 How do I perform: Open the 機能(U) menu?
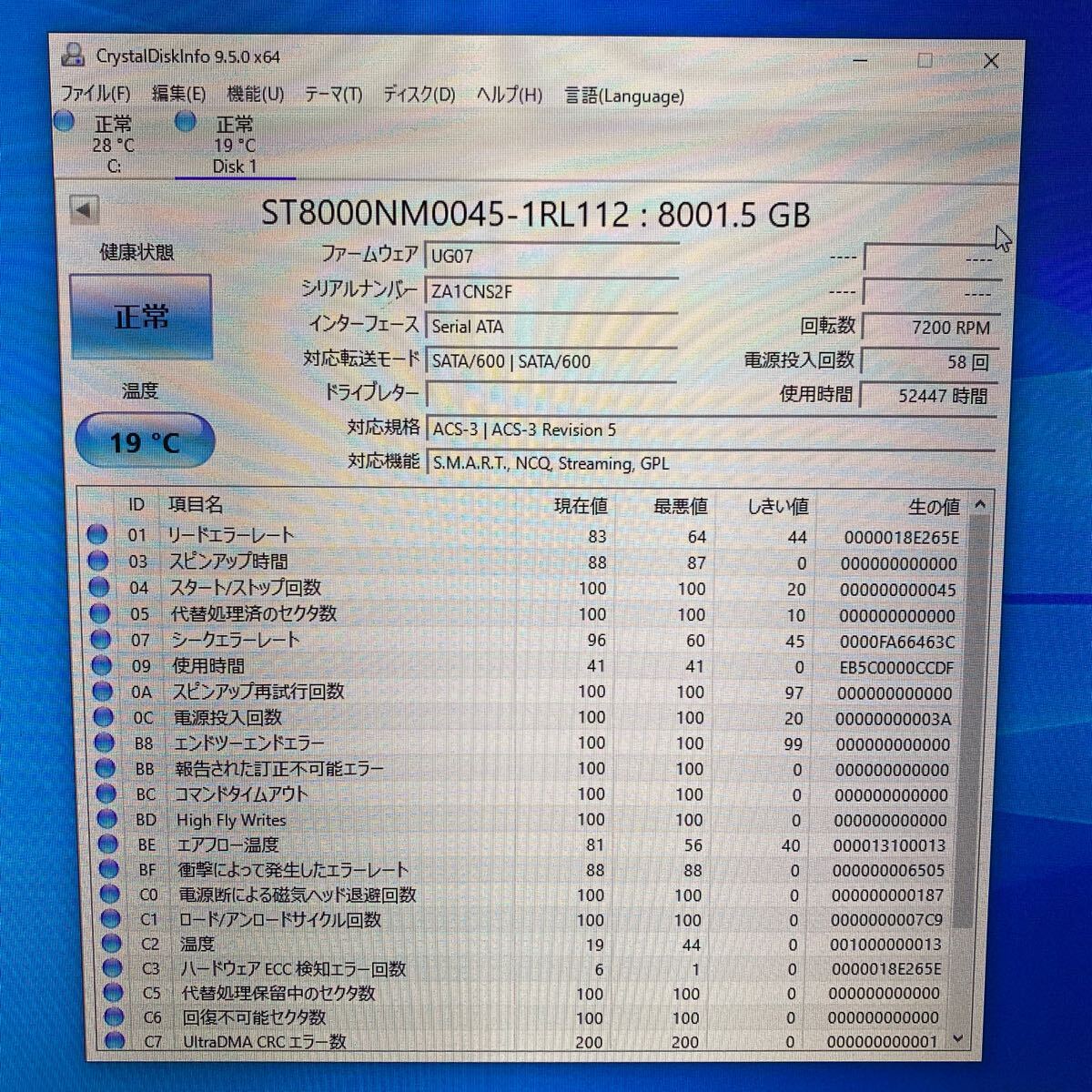(x=255, y=94)
